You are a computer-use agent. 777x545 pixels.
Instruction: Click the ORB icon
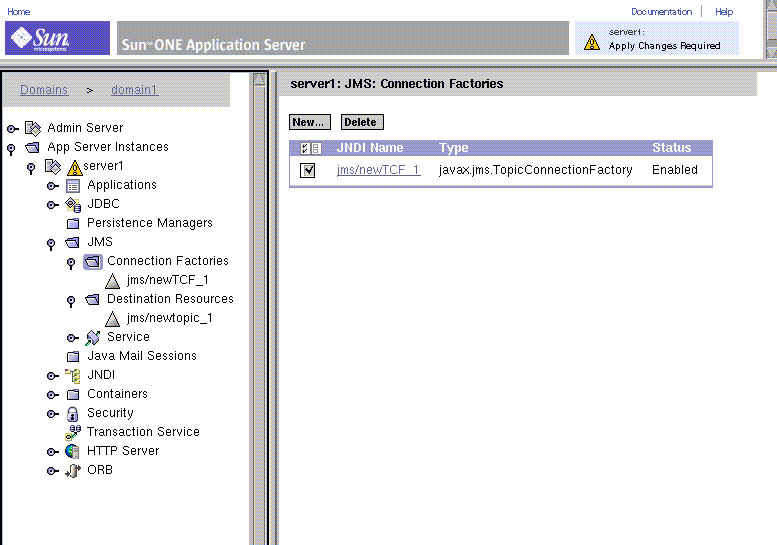pyautogui.click(x=73, y=470)
